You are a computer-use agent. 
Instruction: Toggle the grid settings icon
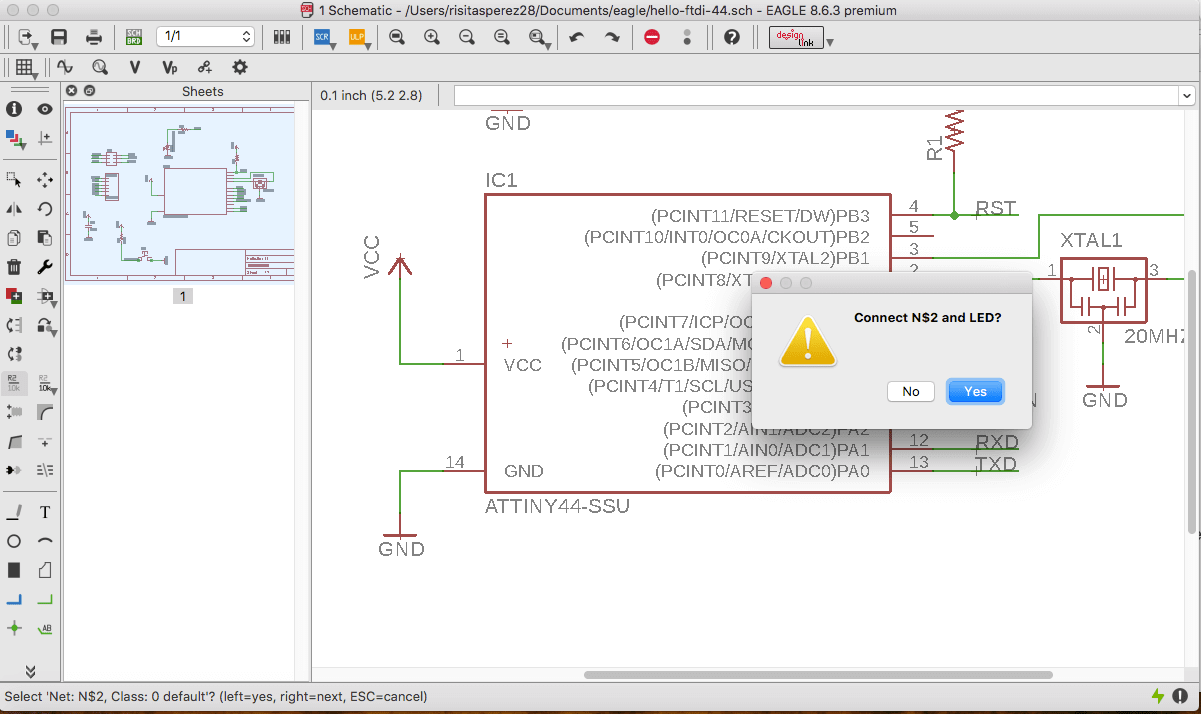coord(24,67)
